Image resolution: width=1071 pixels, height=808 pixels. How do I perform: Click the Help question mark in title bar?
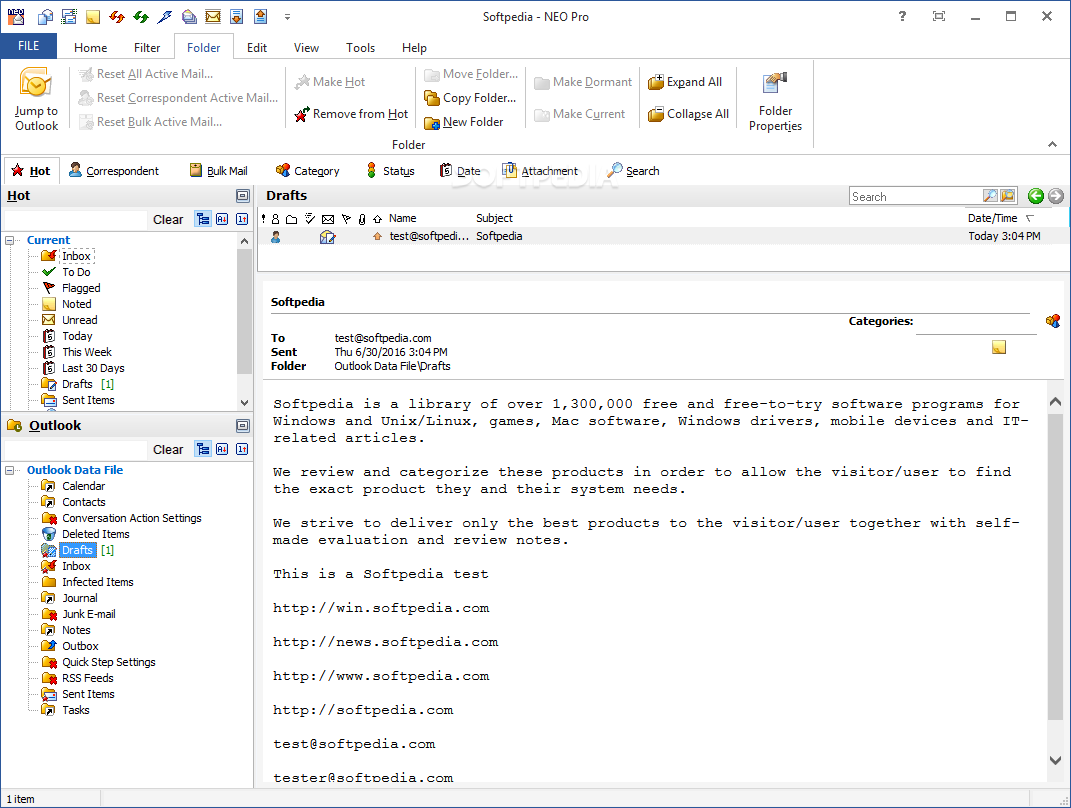click(902, 16)
